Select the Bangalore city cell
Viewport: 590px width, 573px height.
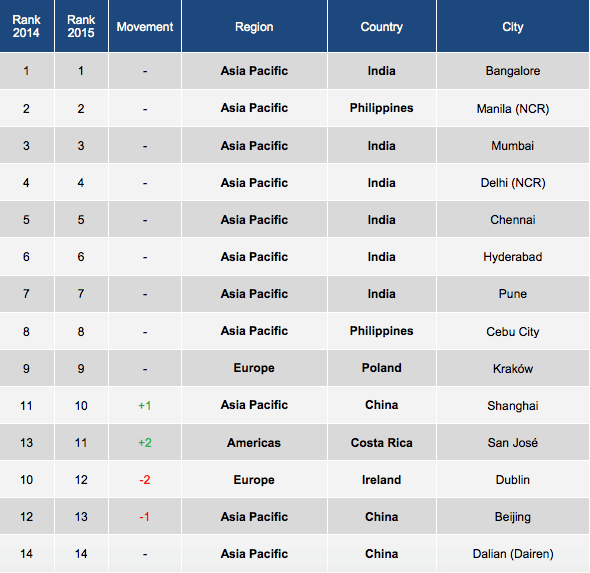pyautogui.click(x=512, y=71)
